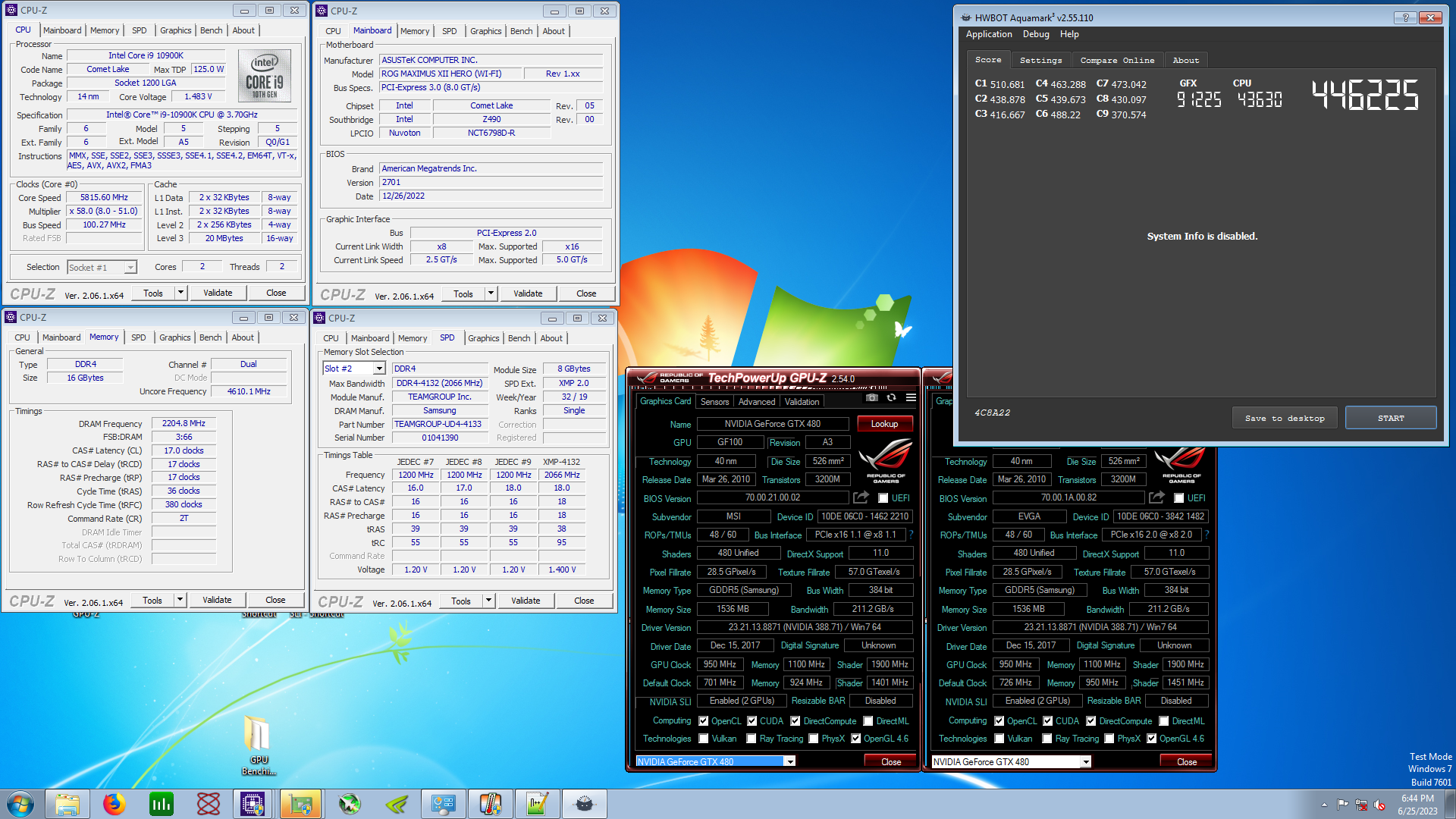Viewport: 1456px width, 819px height.
Task: Open GPU selector dropdown in right GPU-Z
Action: pyautogui.click(x=1085, y=761)
